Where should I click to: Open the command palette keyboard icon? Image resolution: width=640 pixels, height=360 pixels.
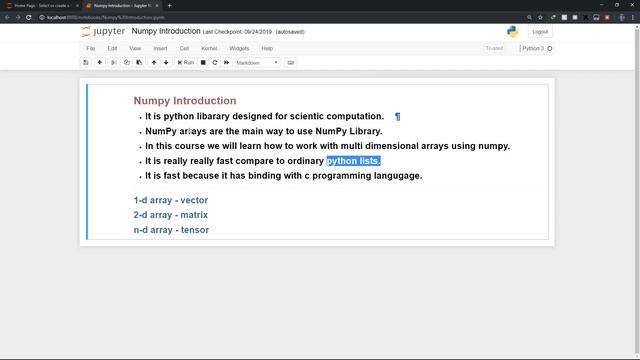(x=291, y=62)
